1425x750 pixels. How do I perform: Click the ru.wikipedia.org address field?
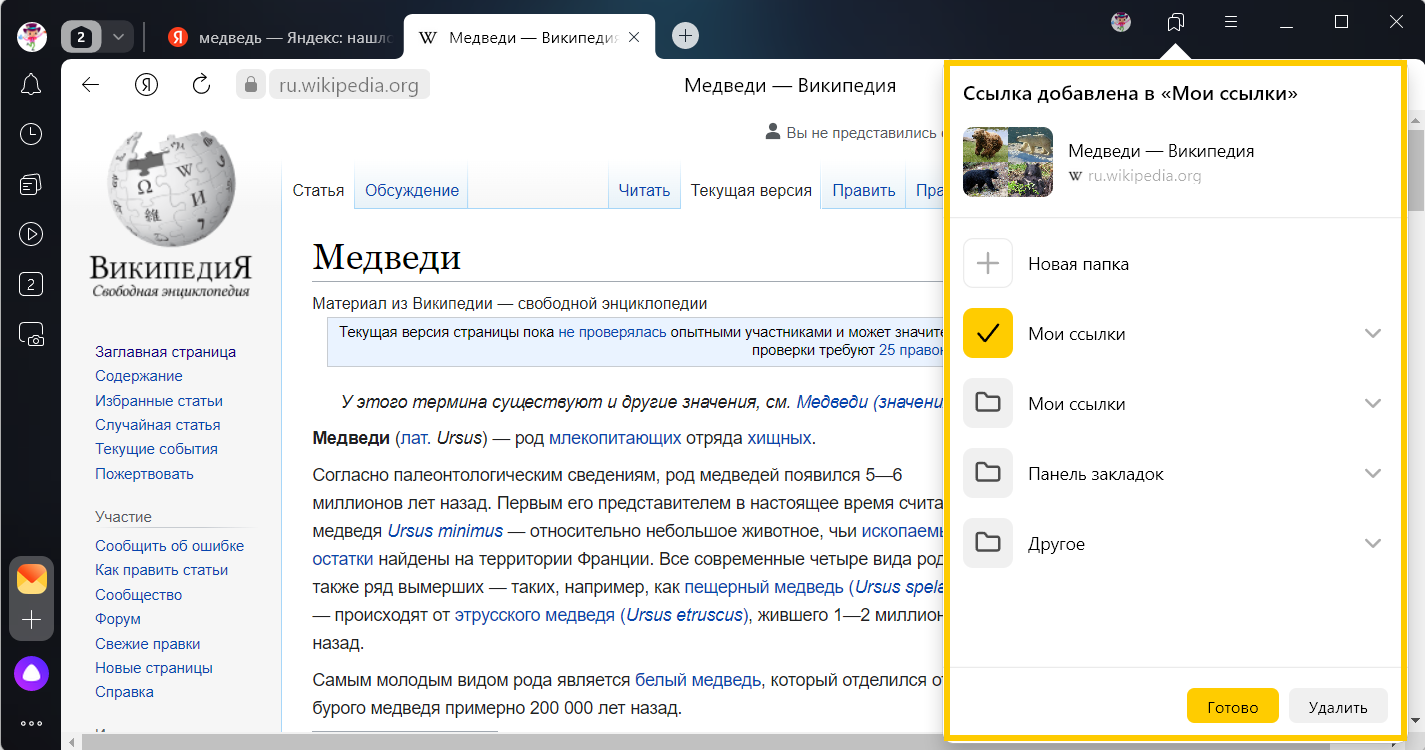349,84
